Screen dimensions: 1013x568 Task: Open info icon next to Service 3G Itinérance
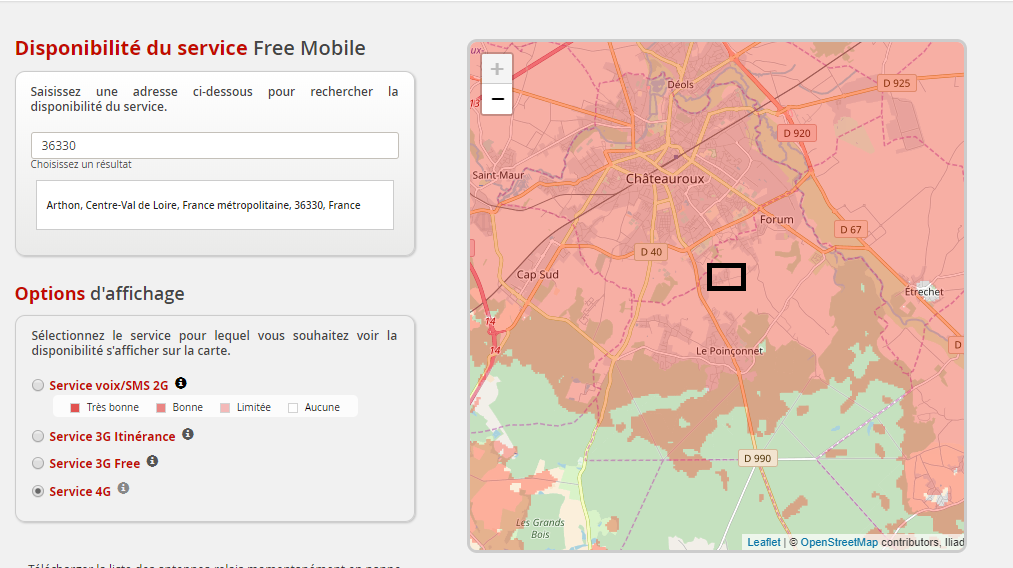tap(188, 435)
